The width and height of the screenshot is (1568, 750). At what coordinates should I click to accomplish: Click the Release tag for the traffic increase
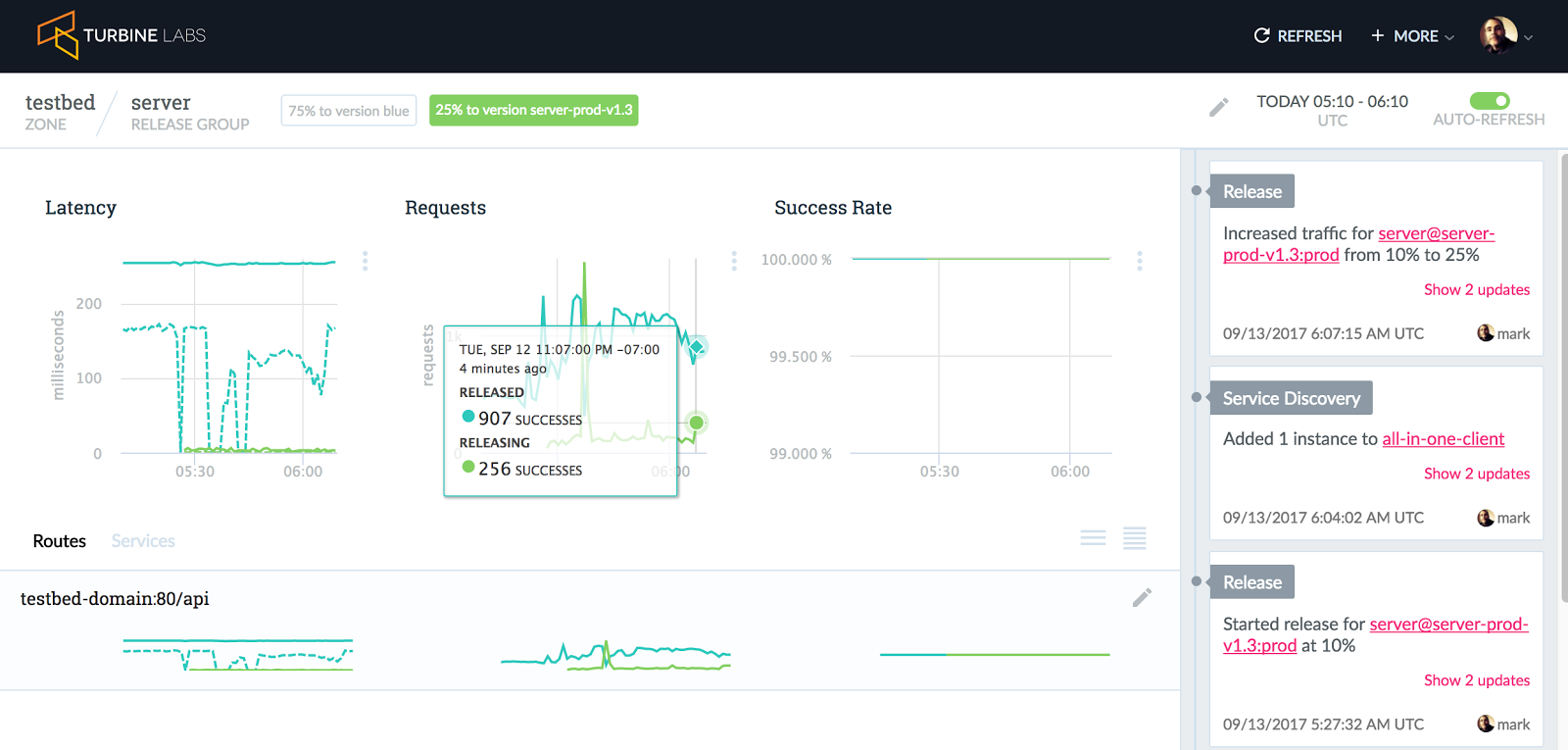tap(1252, 191)
